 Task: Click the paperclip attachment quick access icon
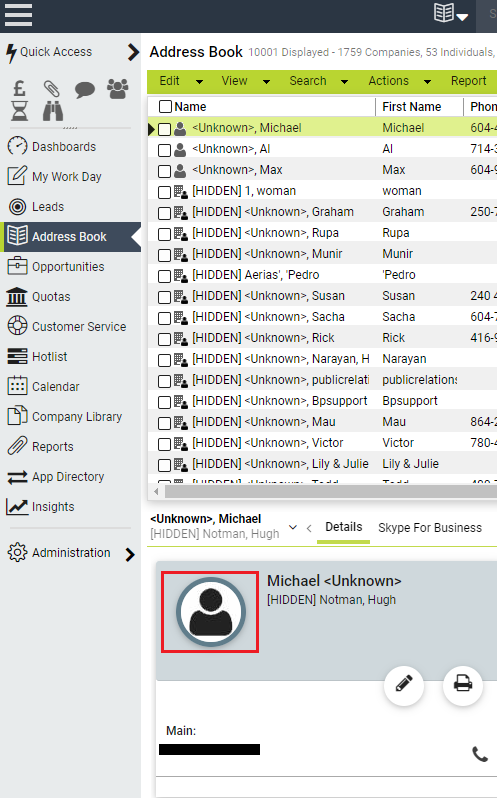pyautogui.click(x=51, y=89)
